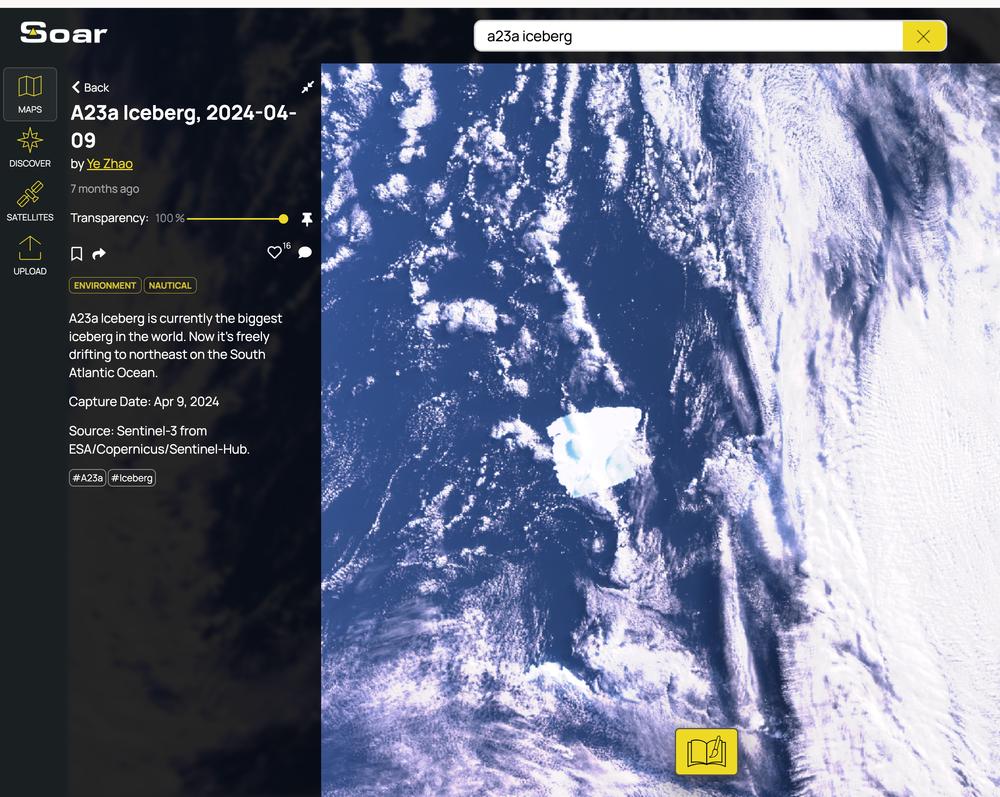Image resolution: width=1000 pixels, height=797 pixels.
Task: Share this map via the arrow icon
Action: pyautogui.click(x=99, y=254)
